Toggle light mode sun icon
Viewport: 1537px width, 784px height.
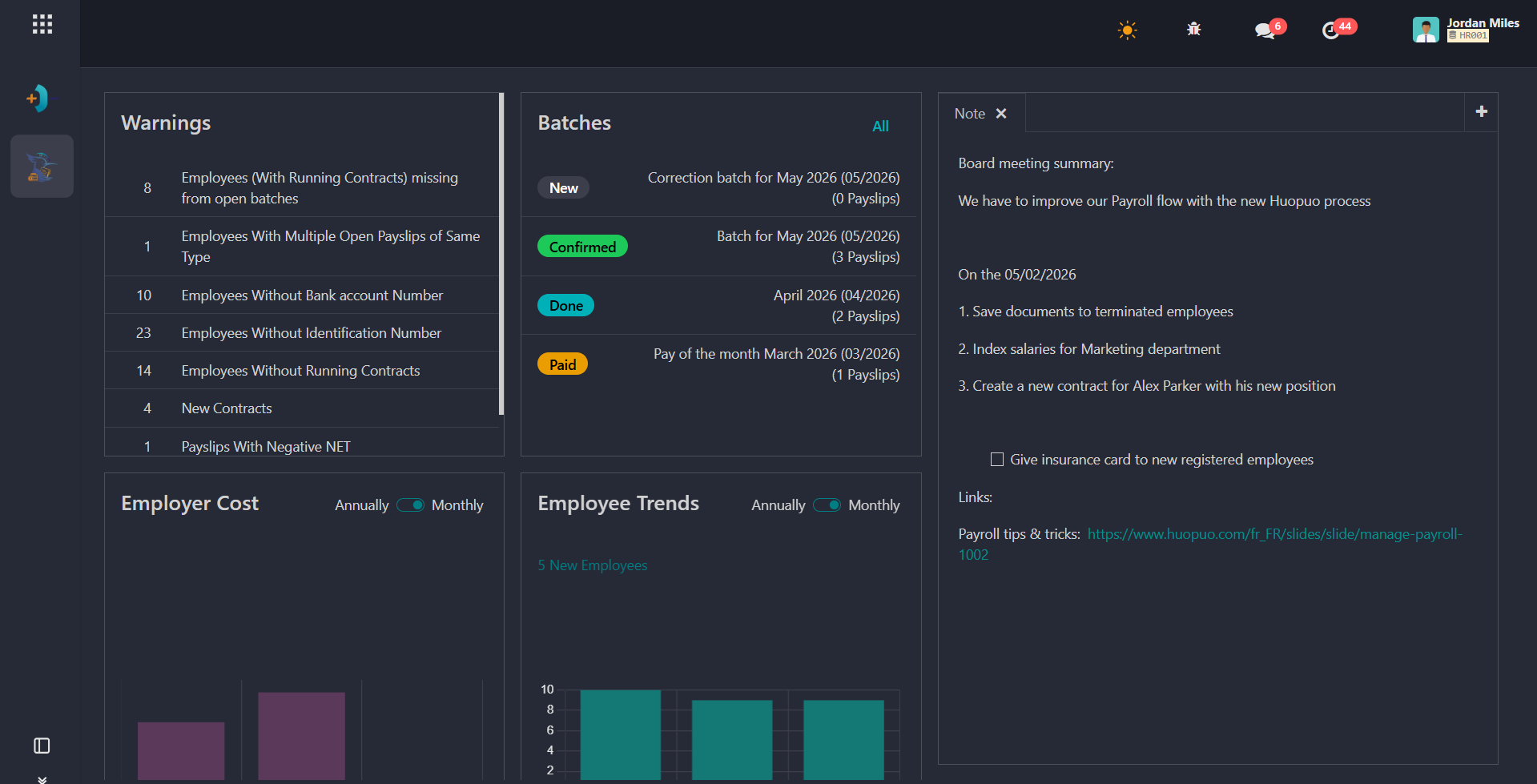1127,30
